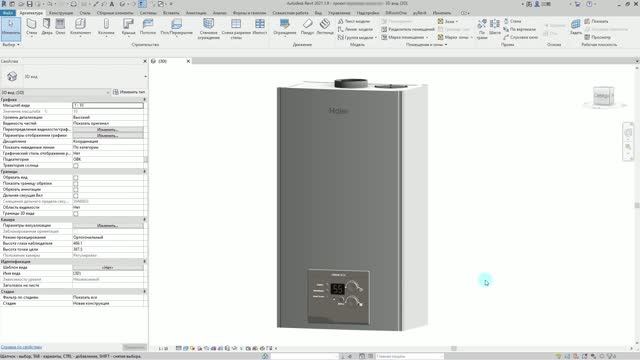
Task: Click the ViewCube in the 3D view
Action: click(x=603, y=96)
